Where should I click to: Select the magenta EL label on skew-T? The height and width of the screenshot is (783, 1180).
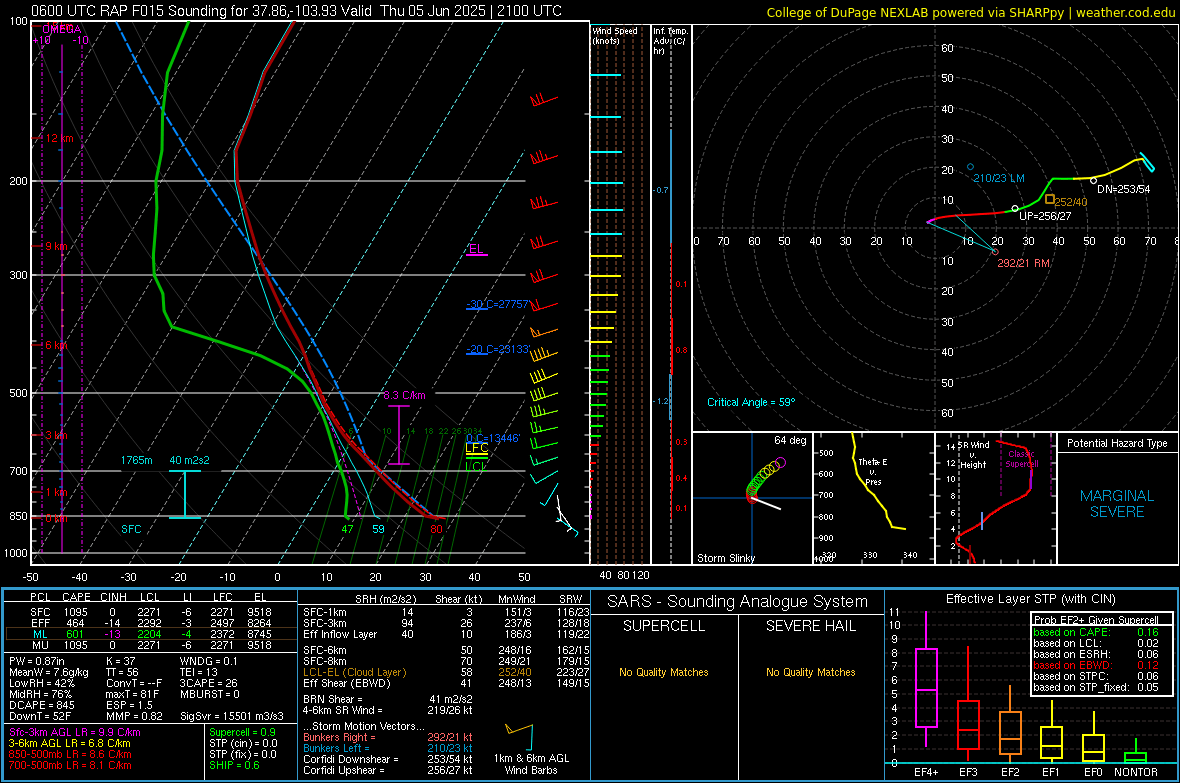point(476,249)
